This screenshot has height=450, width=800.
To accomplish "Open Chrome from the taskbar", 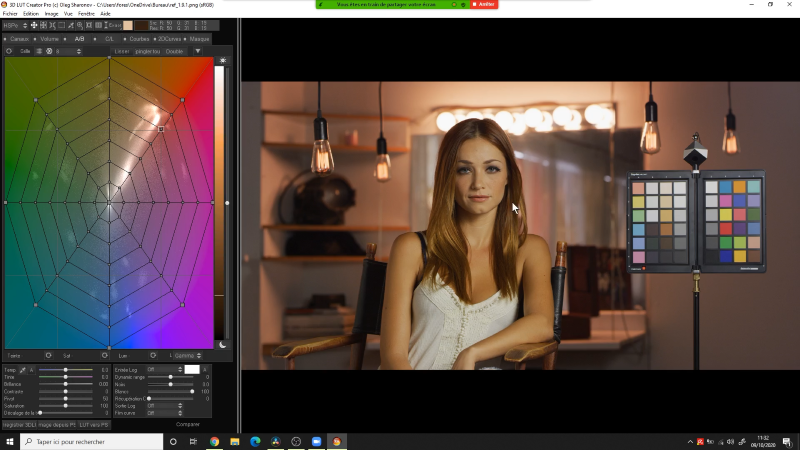I will [214, 441].
